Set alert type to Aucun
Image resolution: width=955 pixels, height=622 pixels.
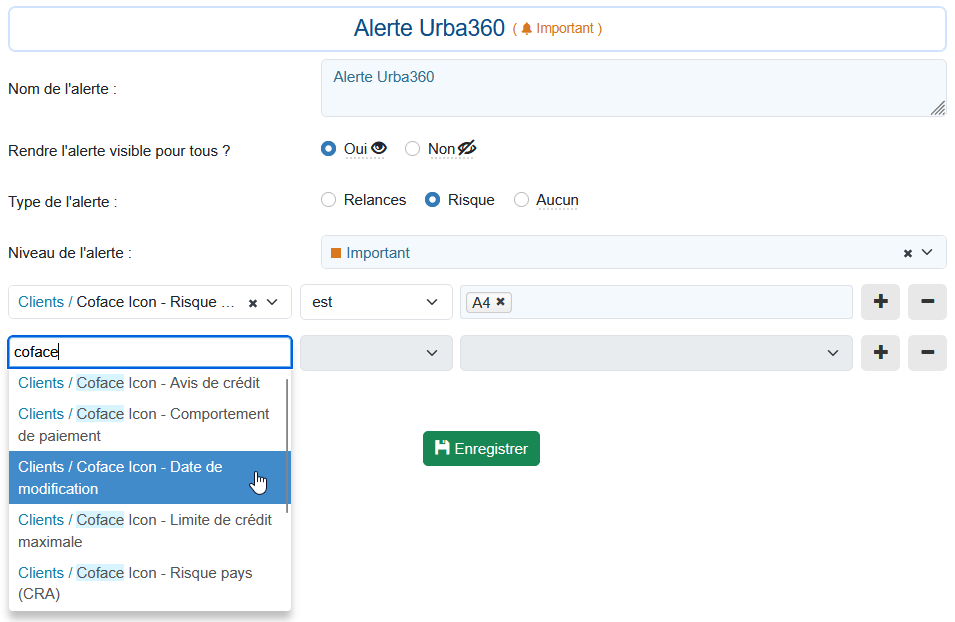[x=521, y=200]
